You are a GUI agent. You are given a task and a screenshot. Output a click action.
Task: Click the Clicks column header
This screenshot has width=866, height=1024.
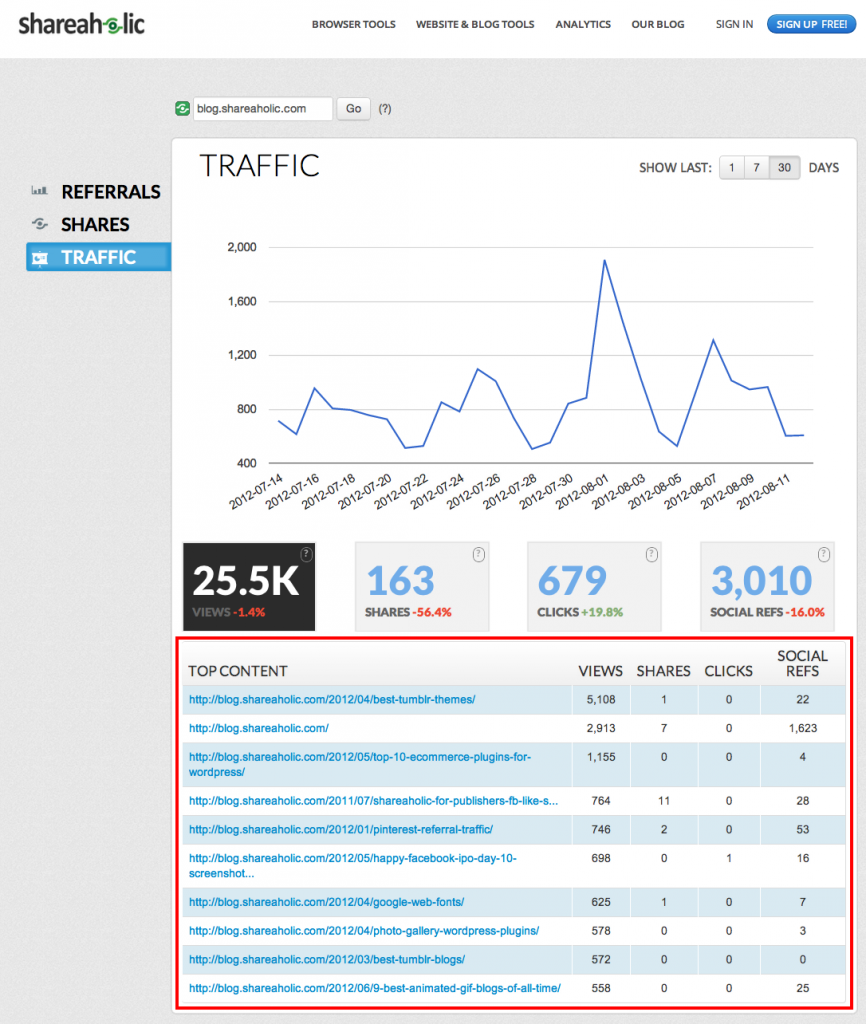[x=728, y=671]
